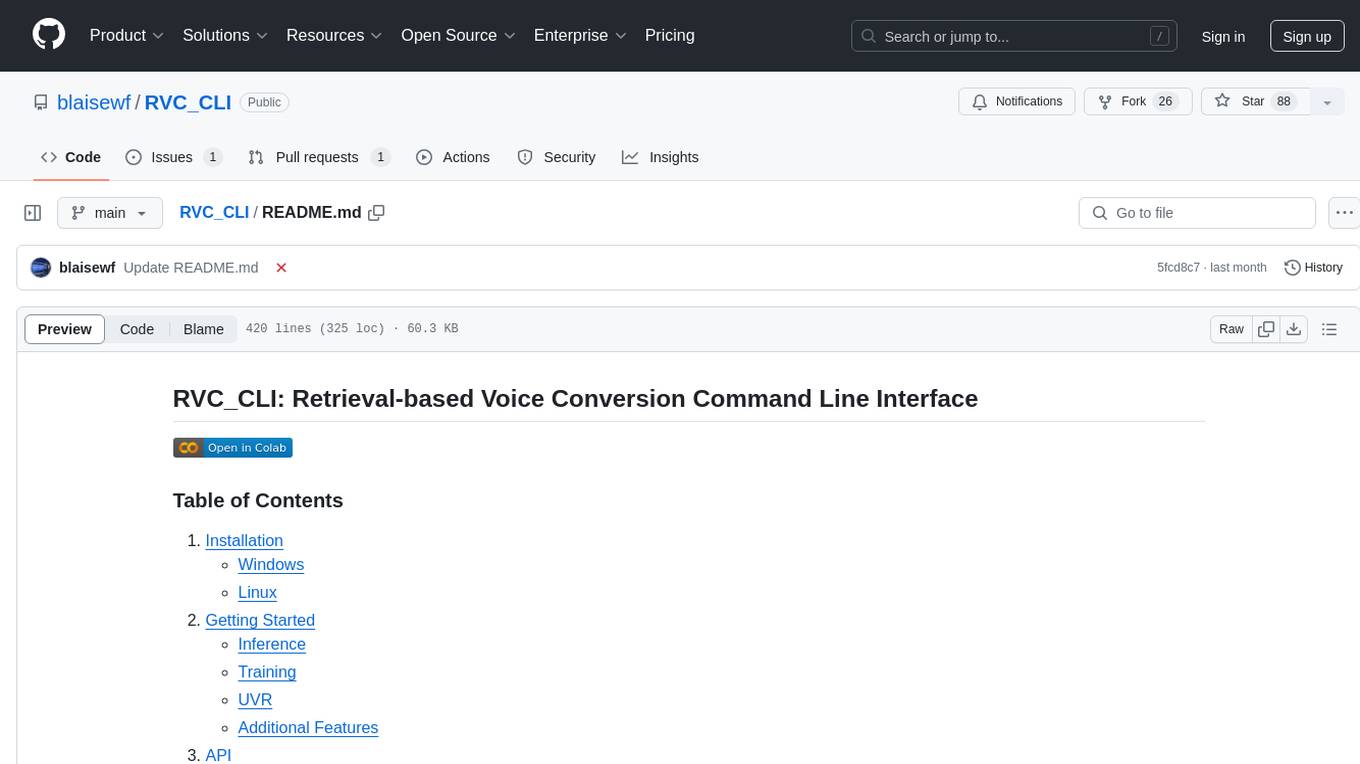Open the GitHub homepage logo

click(x=49, y=35)
